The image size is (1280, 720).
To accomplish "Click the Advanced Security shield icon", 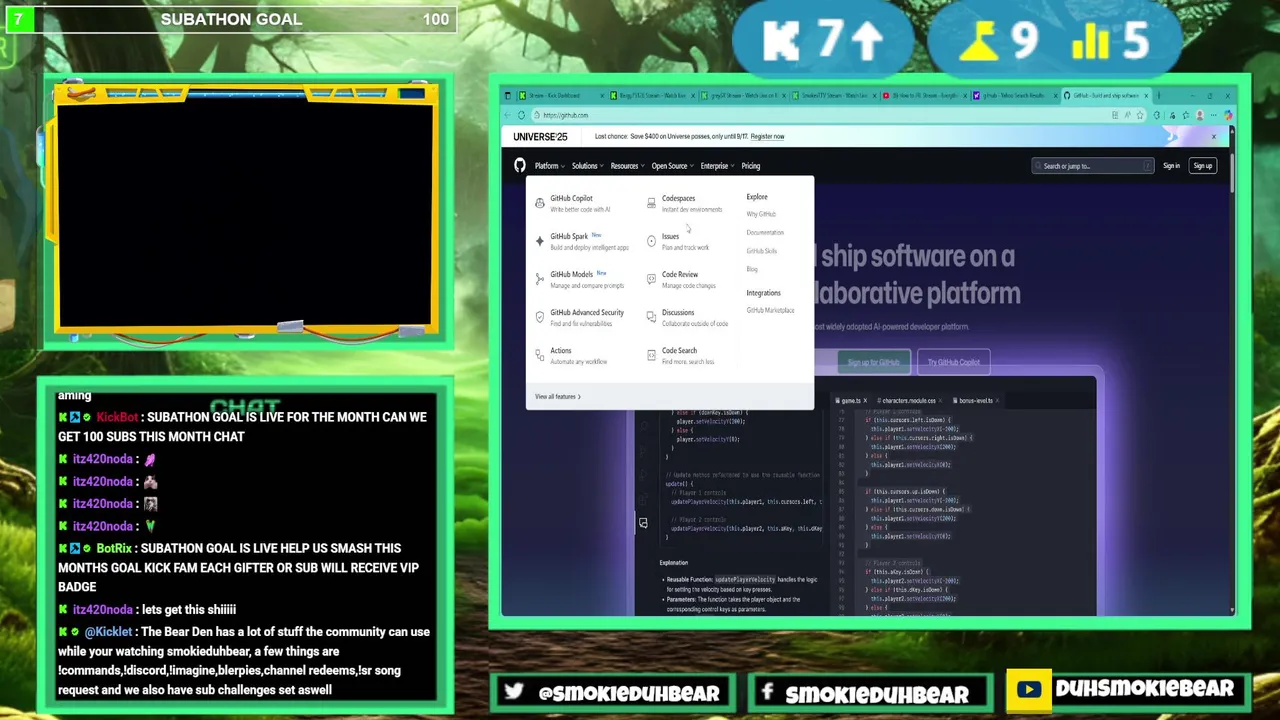I will pos(540,317).
